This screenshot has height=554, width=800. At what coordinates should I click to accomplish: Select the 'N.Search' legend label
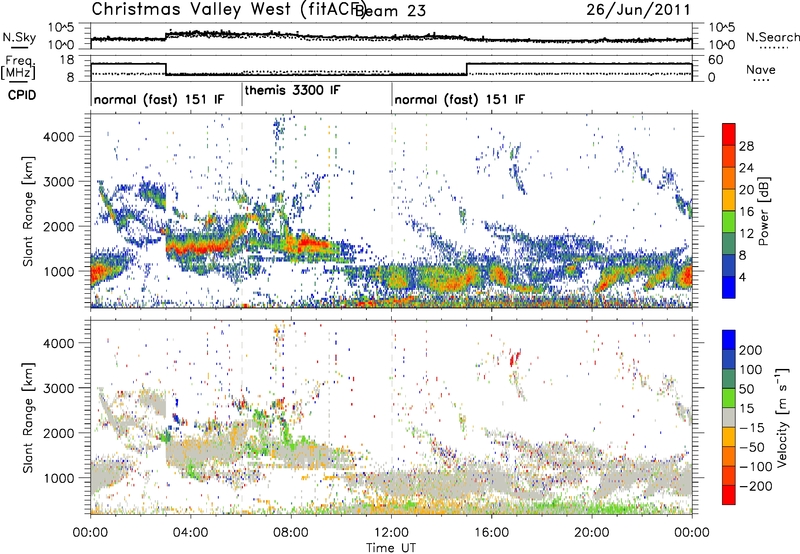(x=772, y=37)
